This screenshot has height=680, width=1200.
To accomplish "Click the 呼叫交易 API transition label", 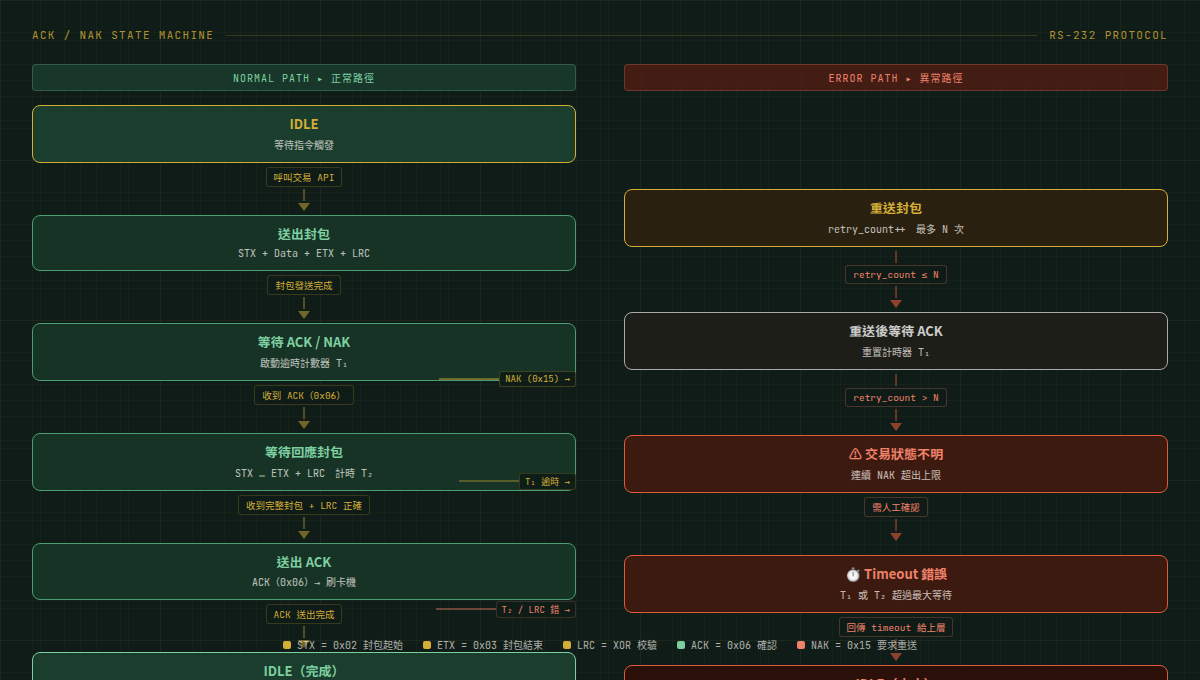I will point(304,177).
